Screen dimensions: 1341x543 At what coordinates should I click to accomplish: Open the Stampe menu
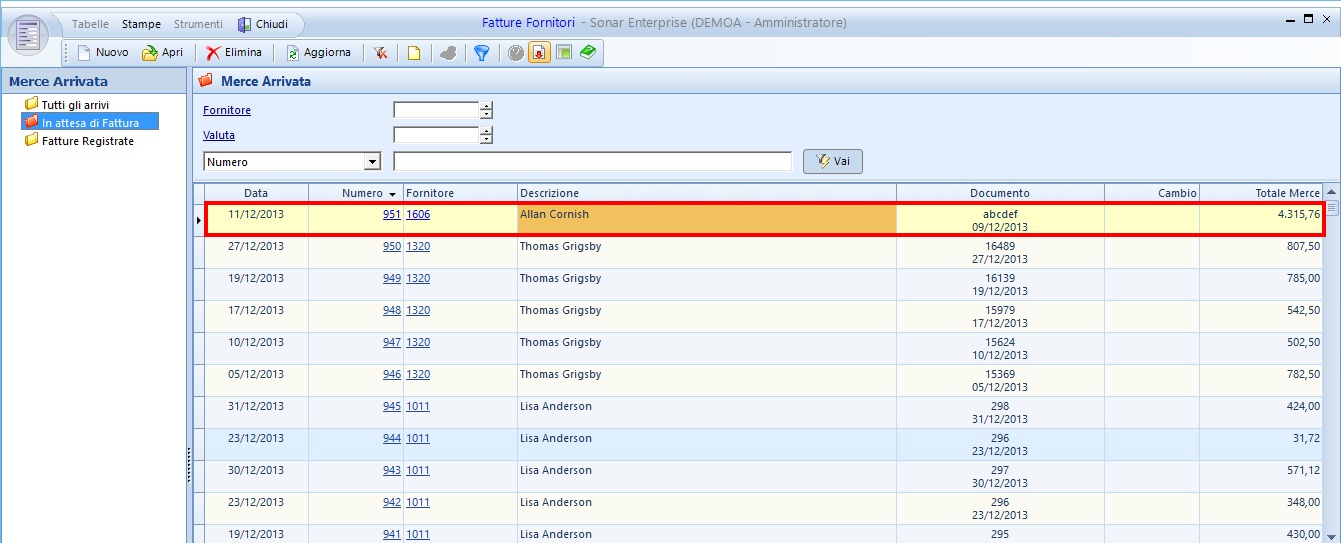click(x=141, y=24)
